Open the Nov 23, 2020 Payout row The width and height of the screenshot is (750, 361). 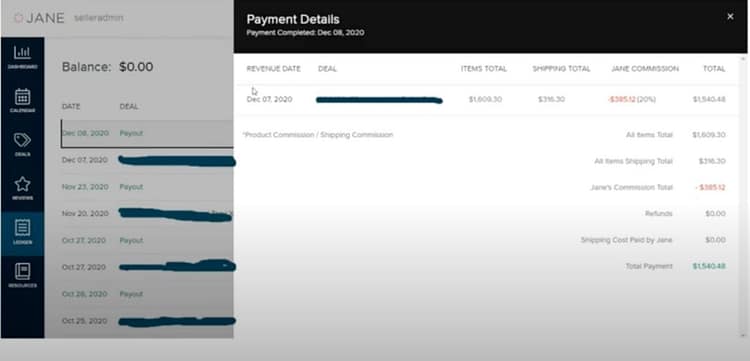tap(147, 187)
